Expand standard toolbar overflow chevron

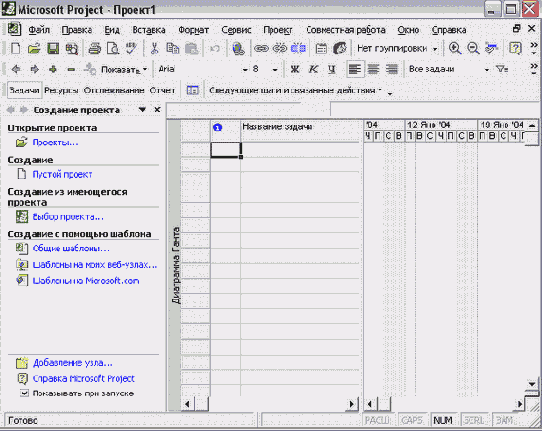pos(534,48)
